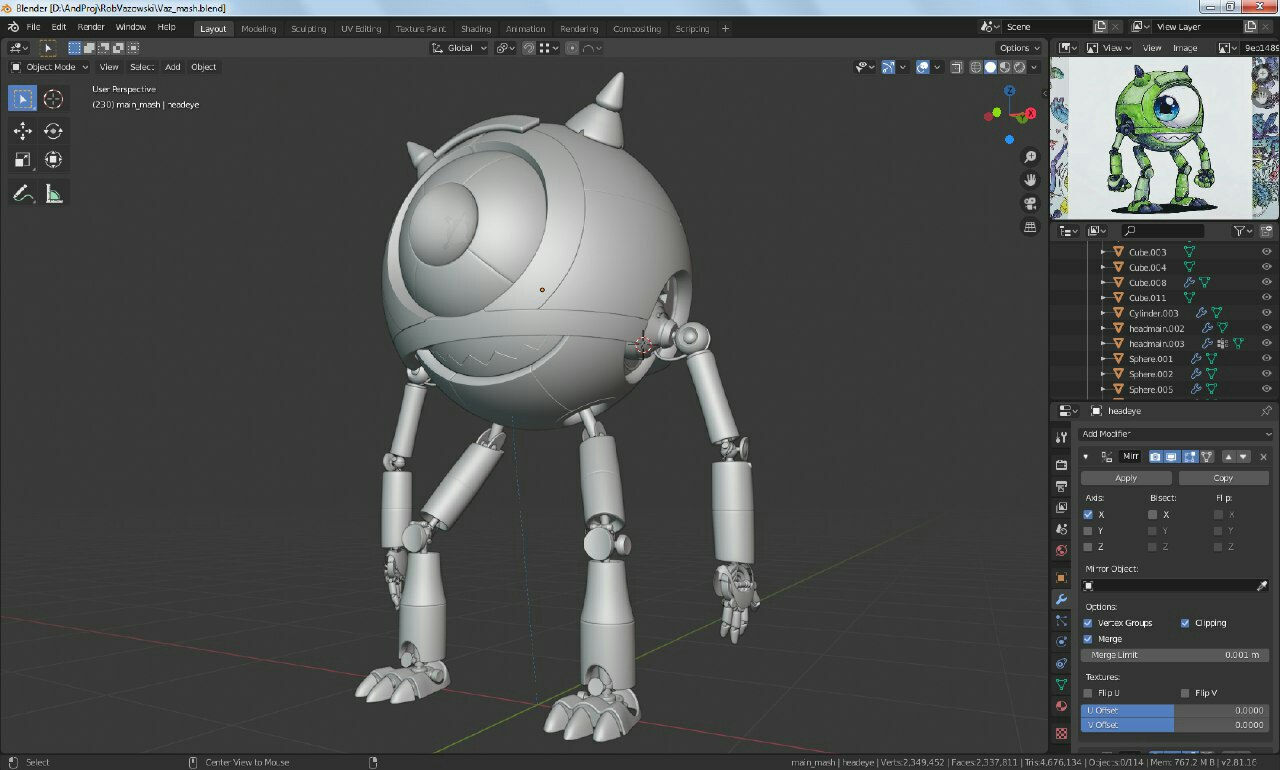Hide Cube.003 in the outliner
Image resolution: width=1280 pixels, height=770 pixels.
(x=1266, y=252)
